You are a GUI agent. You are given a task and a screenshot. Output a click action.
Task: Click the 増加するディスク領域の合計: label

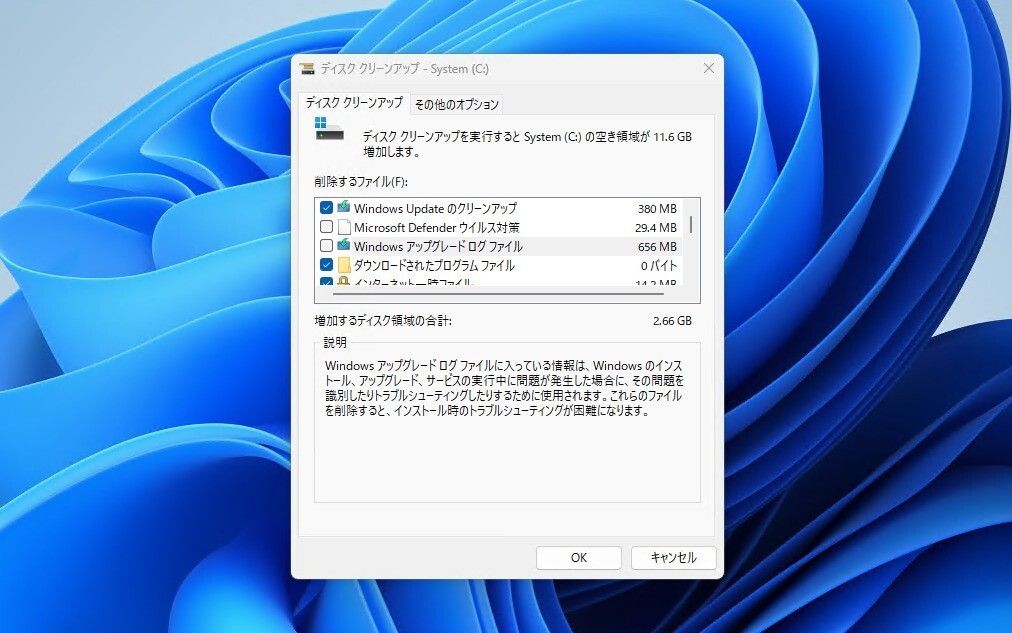tap(383, 320)
